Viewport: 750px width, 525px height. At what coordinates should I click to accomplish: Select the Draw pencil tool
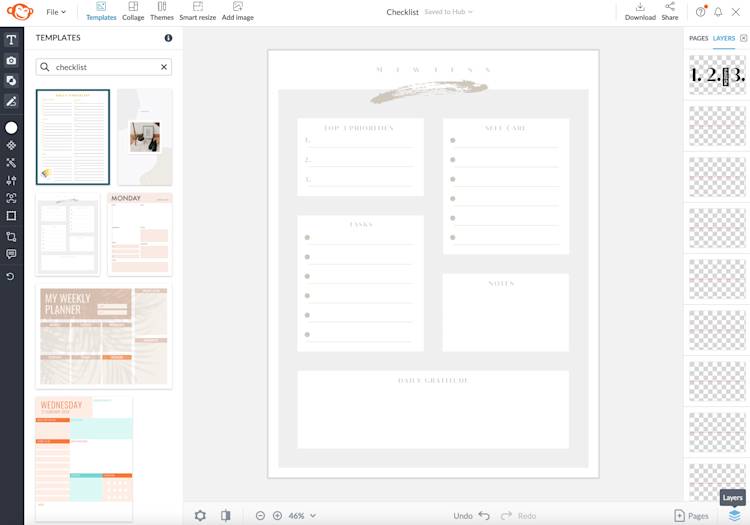(x=11, y=101)
